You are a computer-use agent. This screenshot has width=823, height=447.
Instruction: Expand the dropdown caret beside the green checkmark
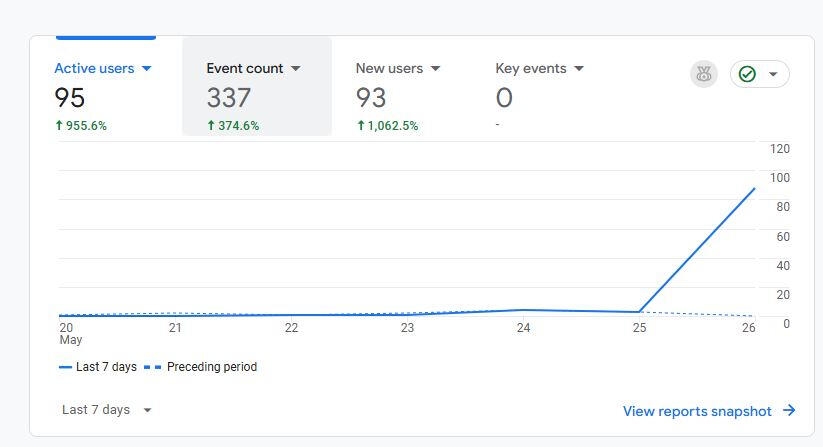[x=773, y=75]
